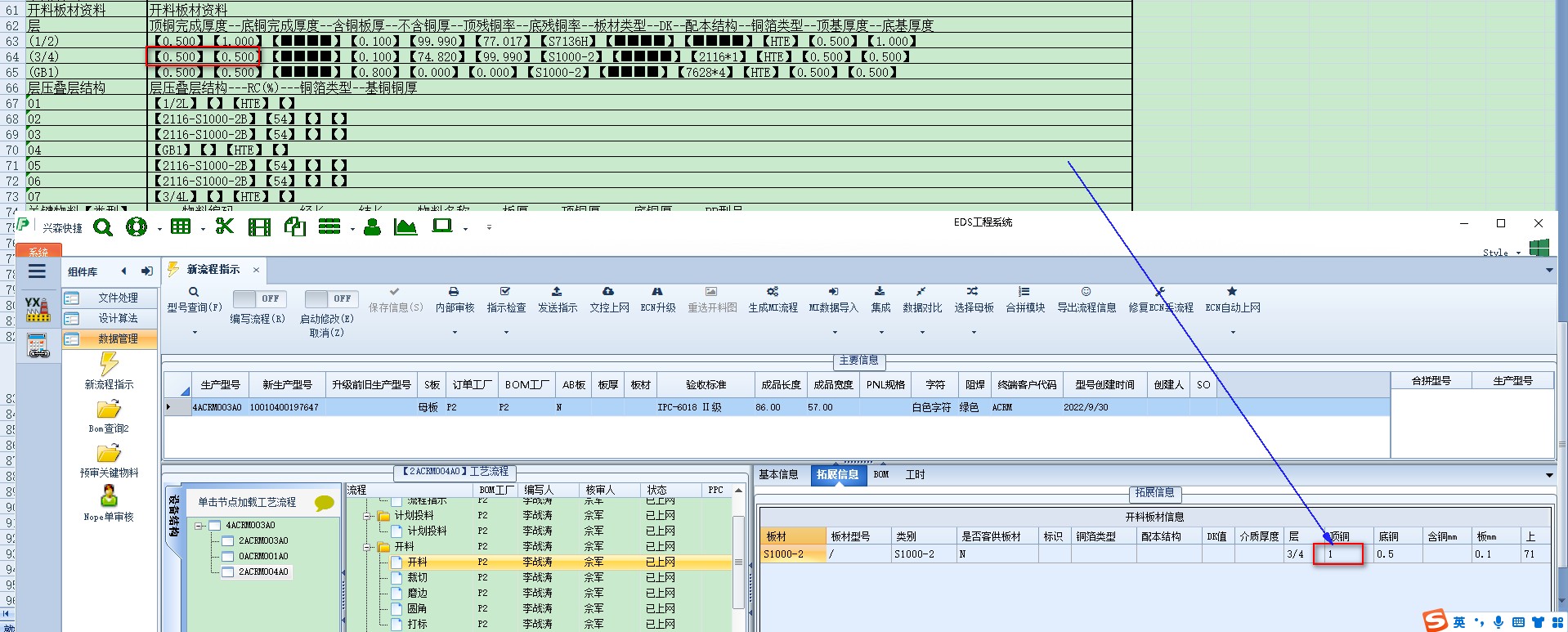This screenshot has width=1568, height=632.
Task: Switch to 工时 tab
Action: [x=915, y=474]
